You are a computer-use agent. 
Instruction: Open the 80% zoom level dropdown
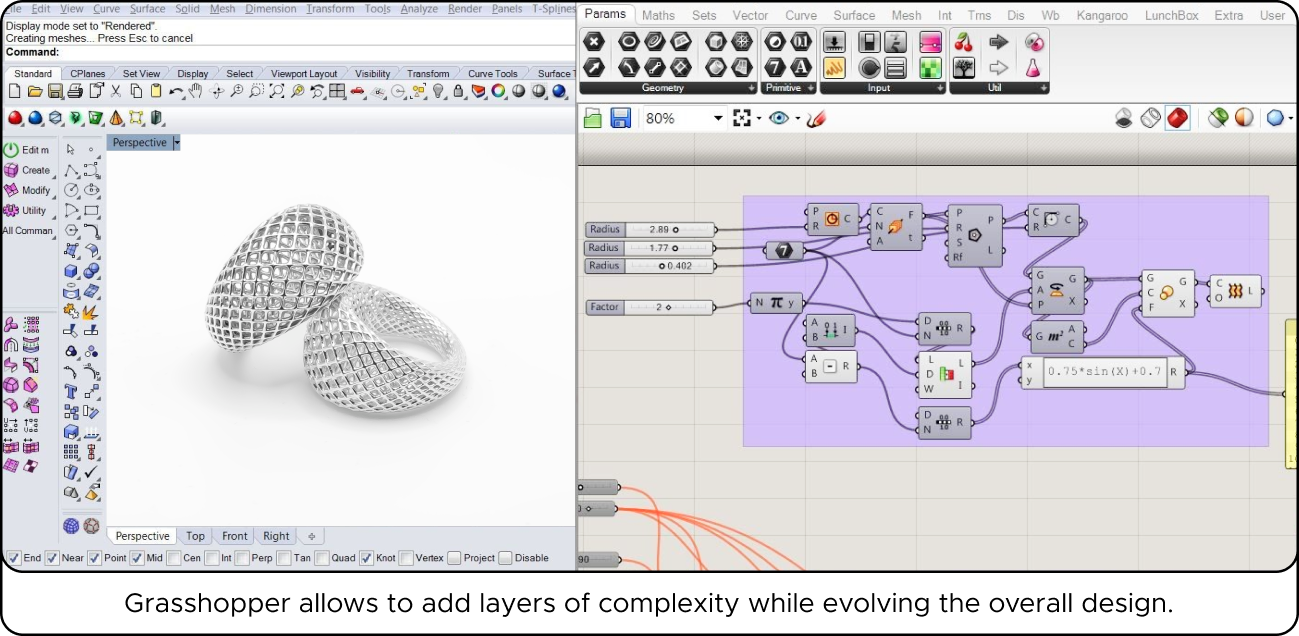pyautogui.click(x=717, y=119)
